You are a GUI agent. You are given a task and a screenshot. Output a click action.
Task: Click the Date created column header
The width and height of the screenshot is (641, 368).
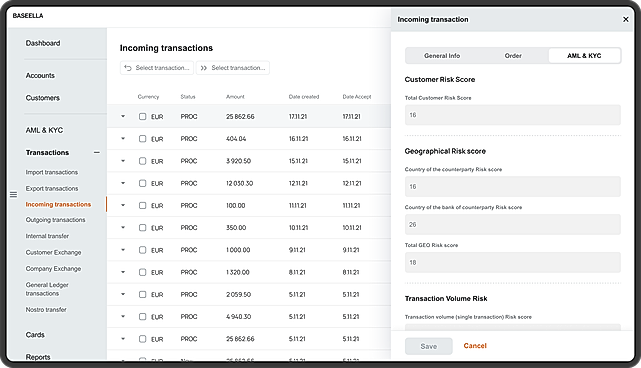pos(304,97)
